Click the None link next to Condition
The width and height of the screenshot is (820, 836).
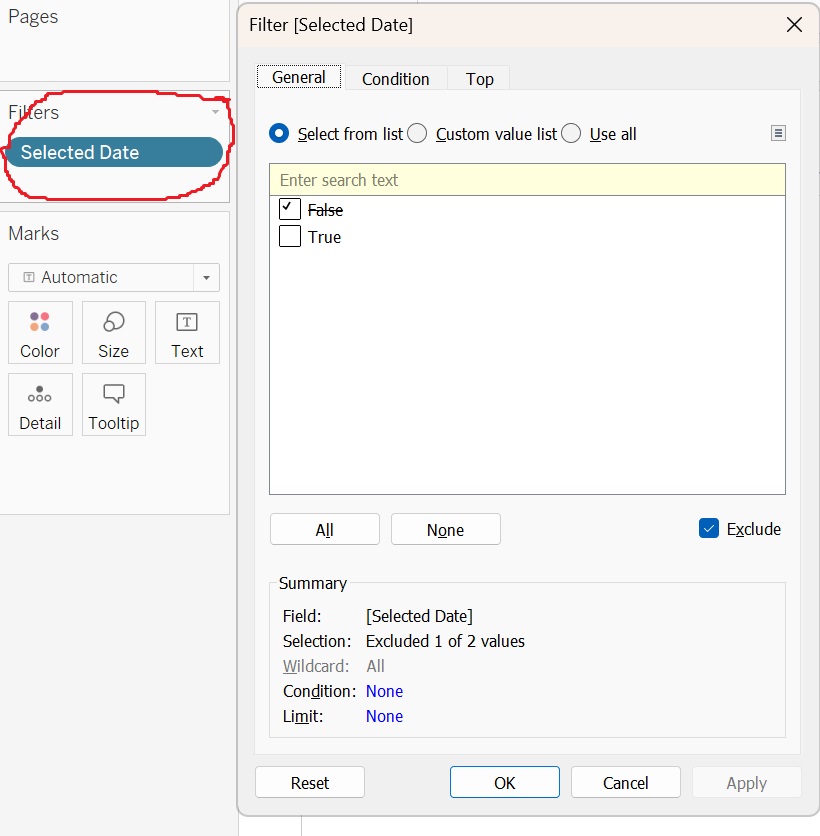pyautogui.click(x=384, y=691)
